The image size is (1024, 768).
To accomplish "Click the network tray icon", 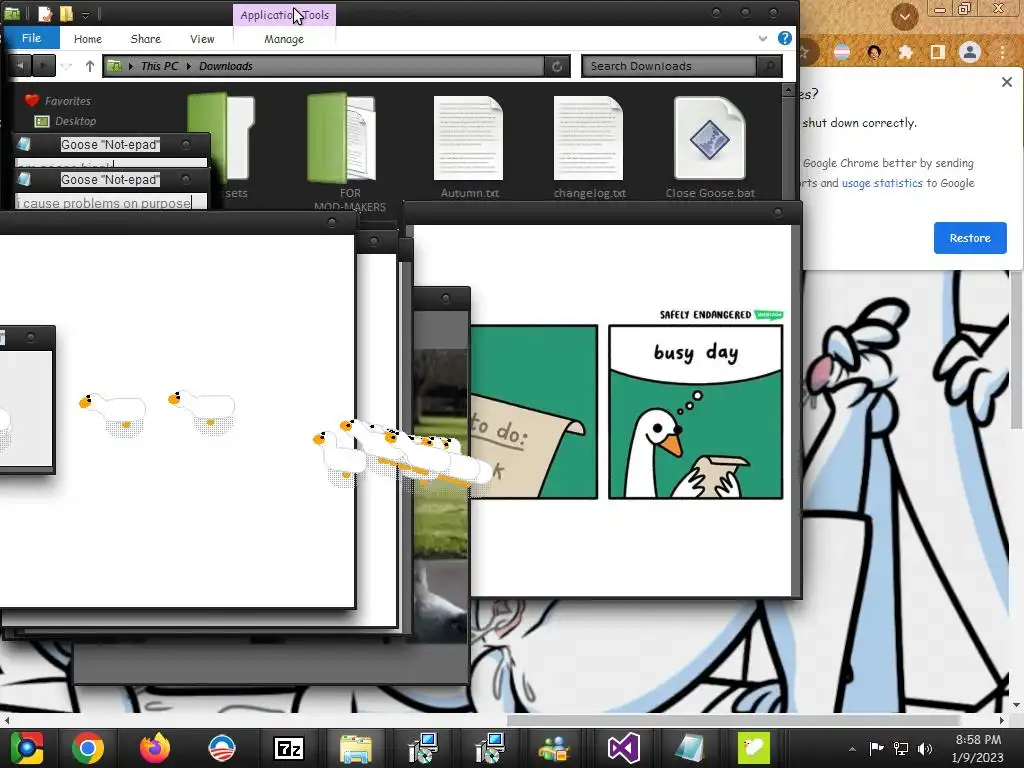I will coord(901,749).
